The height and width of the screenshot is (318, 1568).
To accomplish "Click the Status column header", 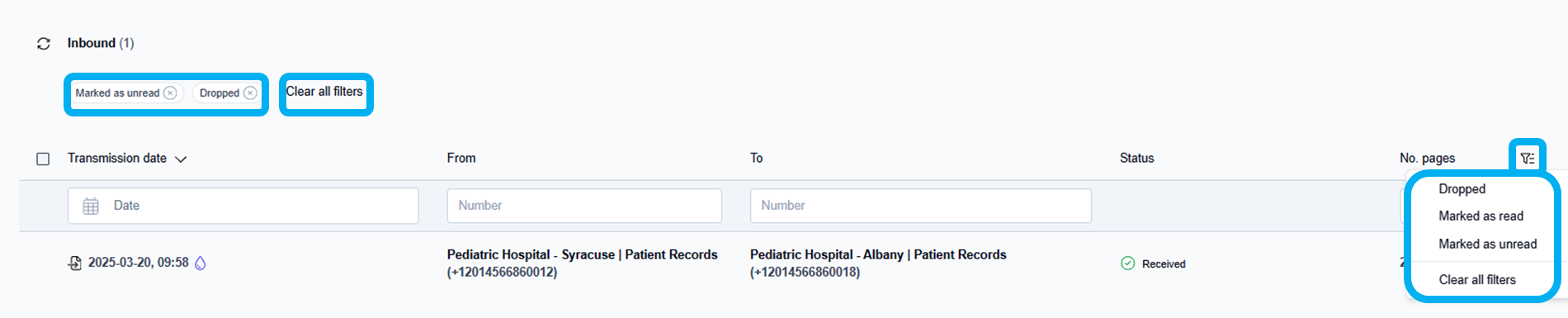I will pos(1136,158).
